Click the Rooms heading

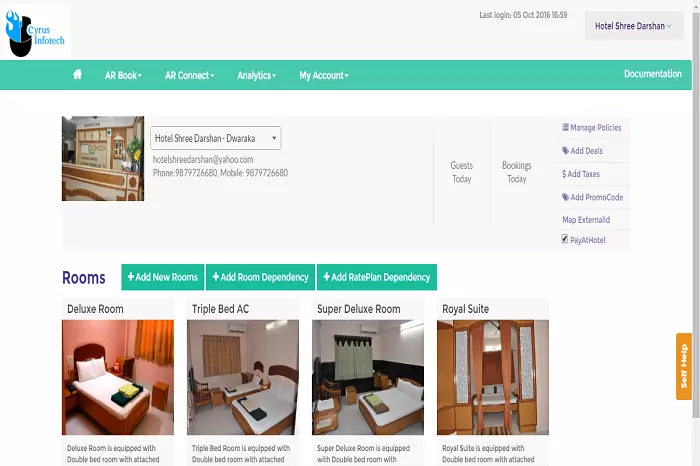(x=83, y=278)
